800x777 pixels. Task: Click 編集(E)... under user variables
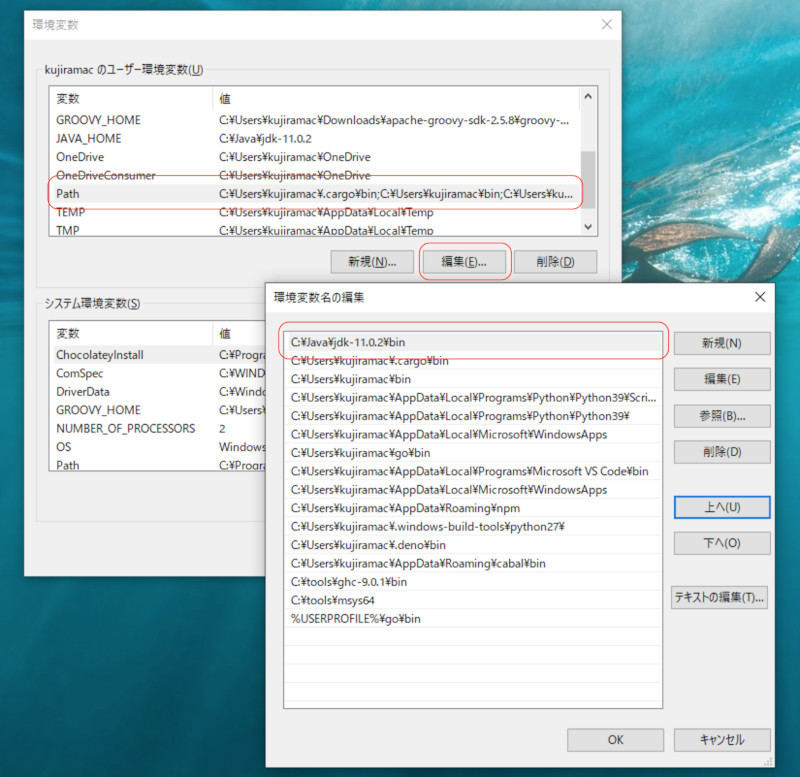coord(464,262)
